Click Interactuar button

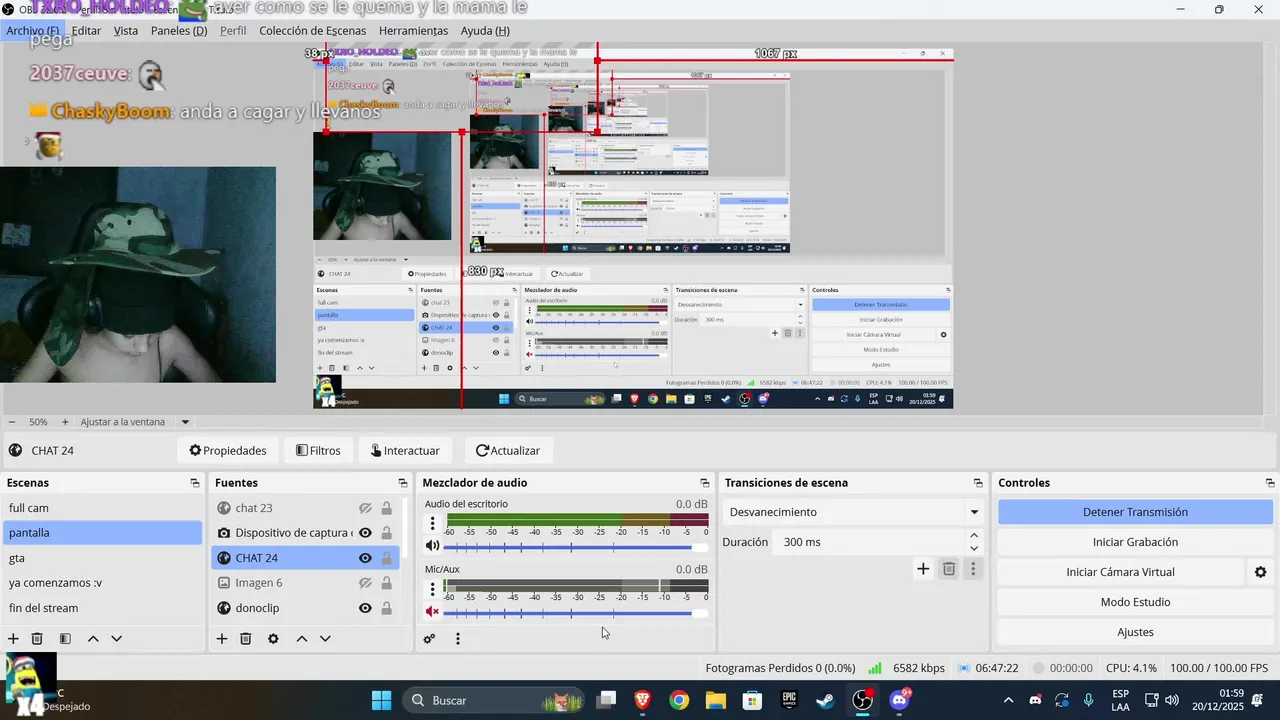point(406,451)
